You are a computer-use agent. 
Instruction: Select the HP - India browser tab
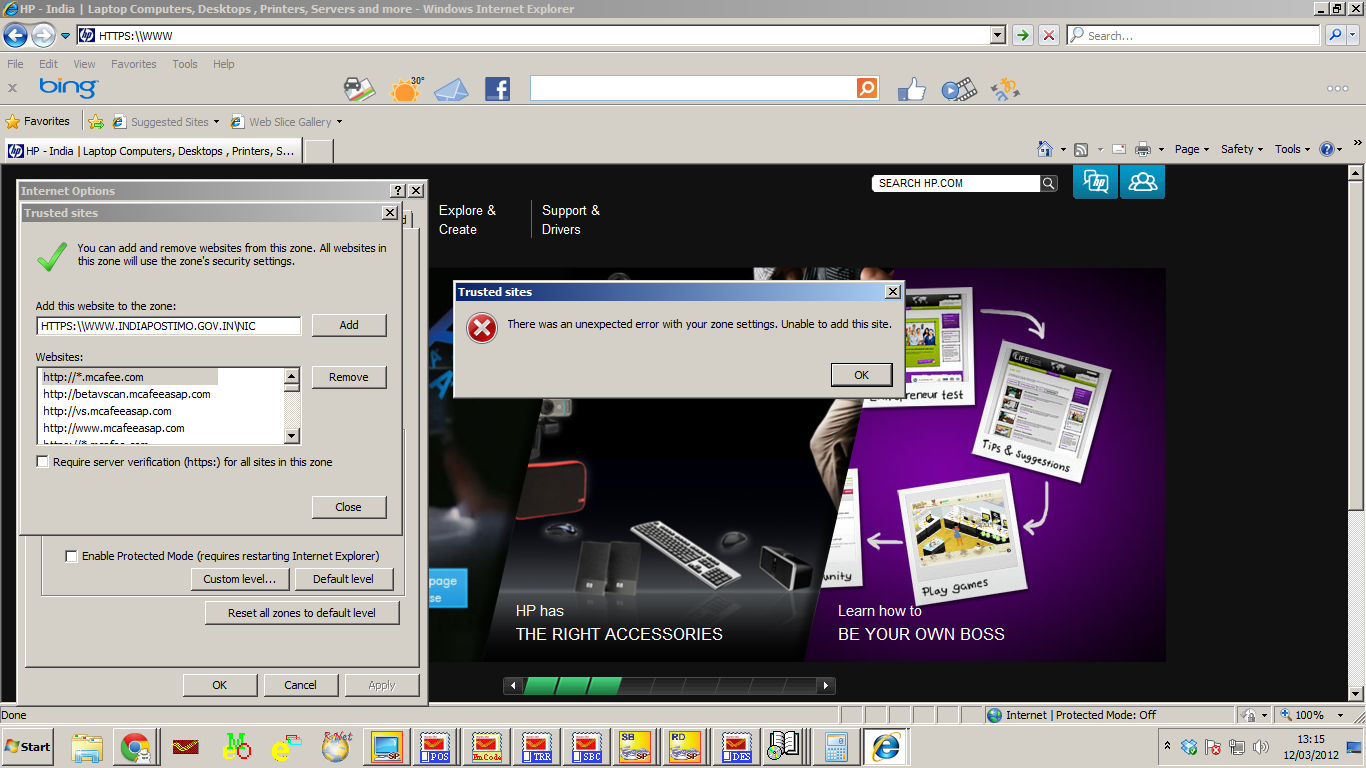click(152, 151)
